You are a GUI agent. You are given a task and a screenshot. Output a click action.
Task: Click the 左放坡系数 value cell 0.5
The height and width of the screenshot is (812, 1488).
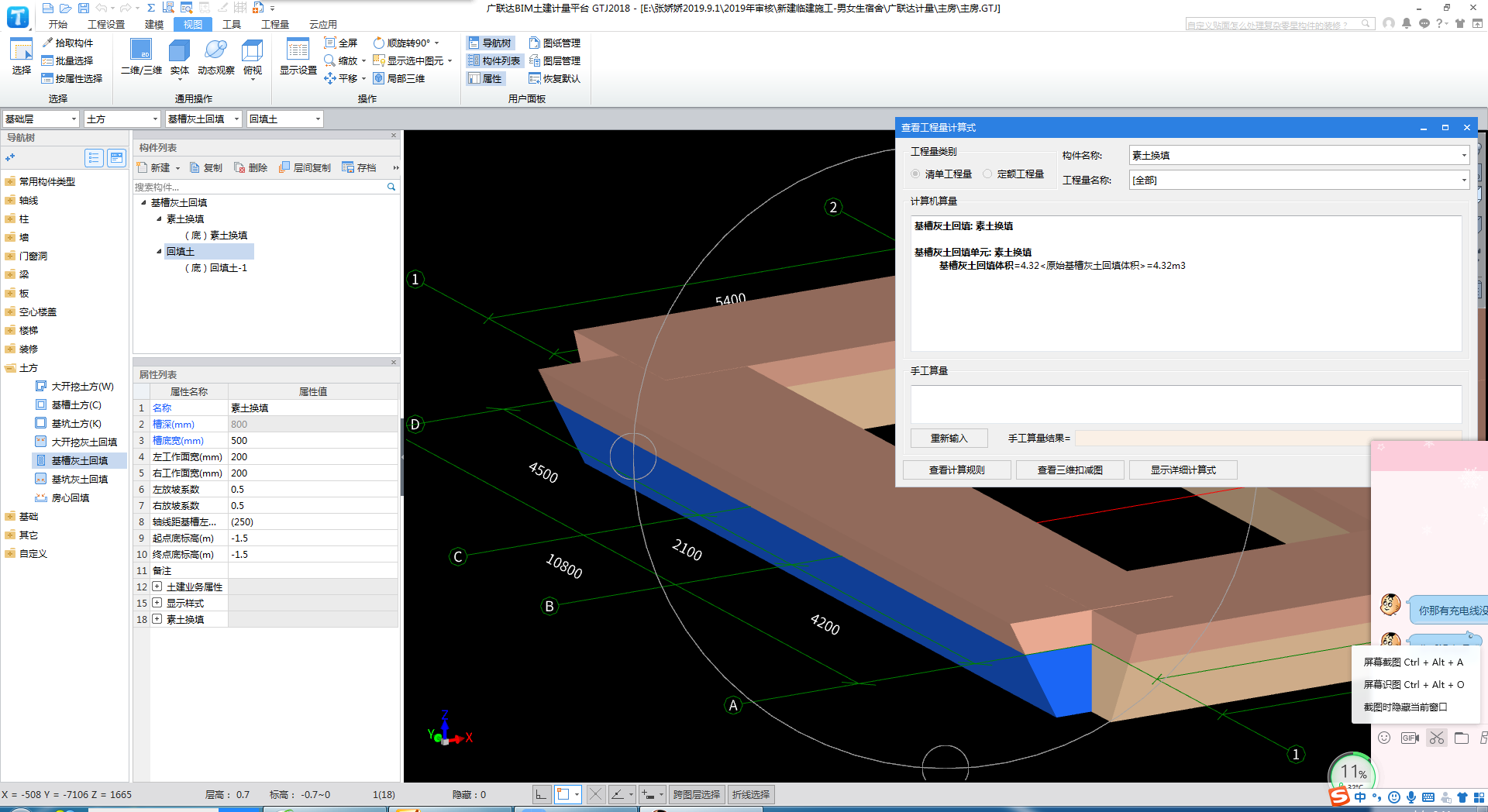313,489
